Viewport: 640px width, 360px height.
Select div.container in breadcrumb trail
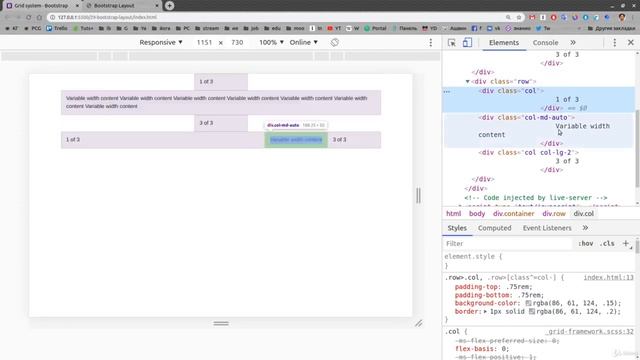coord(513,213)
